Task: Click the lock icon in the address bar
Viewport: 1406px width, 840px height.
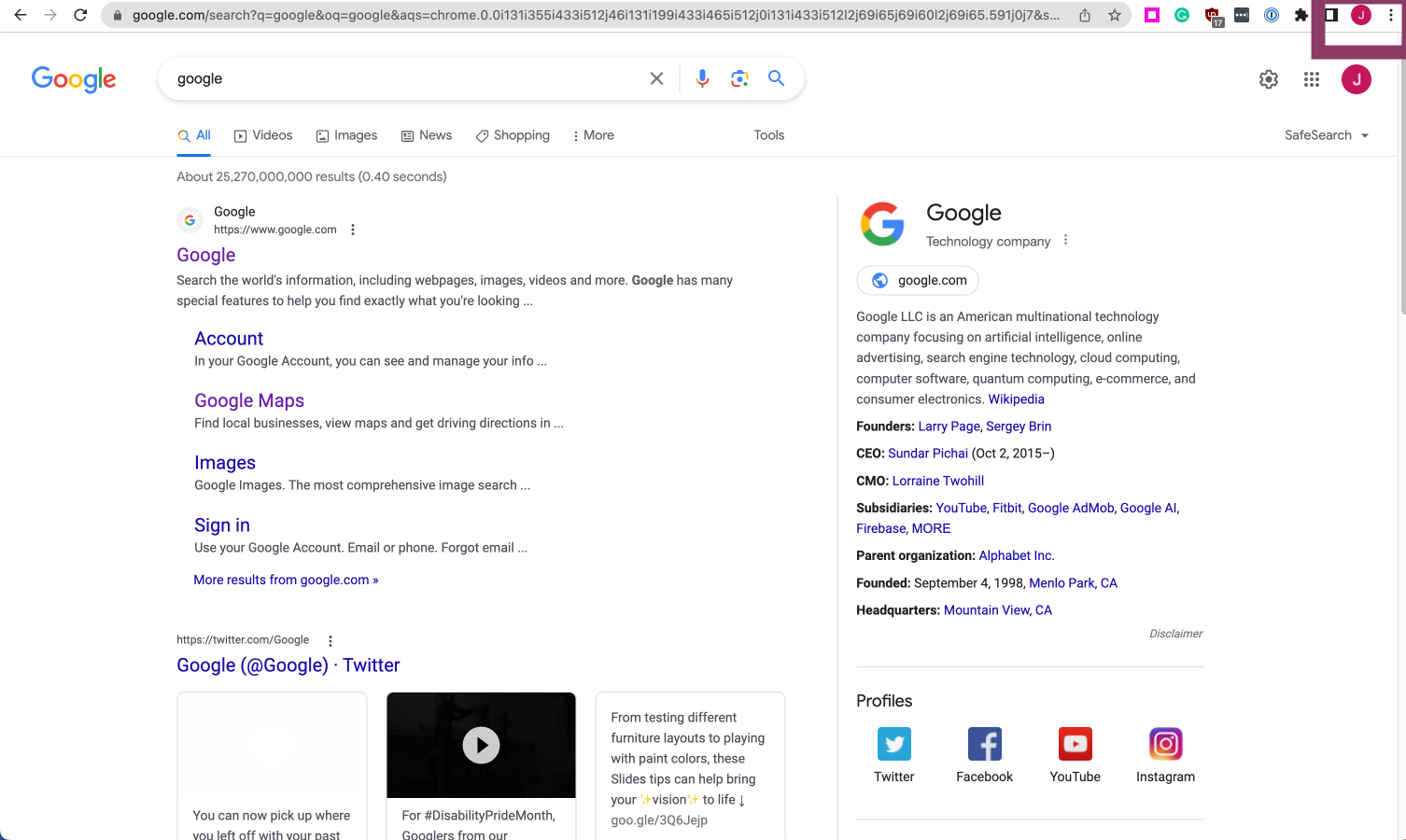Action: pyautogui.click(x=118, y=15)
